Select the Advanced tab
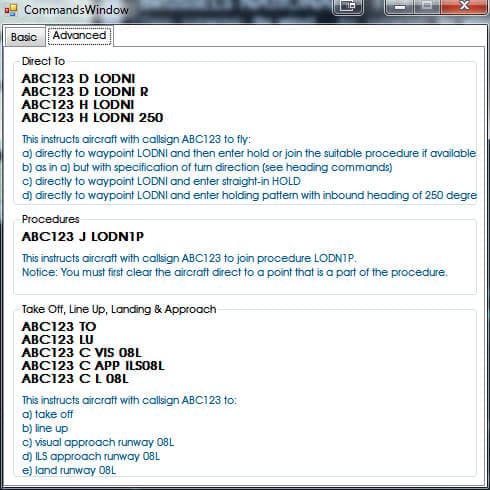Viewport: 490px width, 490px height. click(79, 35)
